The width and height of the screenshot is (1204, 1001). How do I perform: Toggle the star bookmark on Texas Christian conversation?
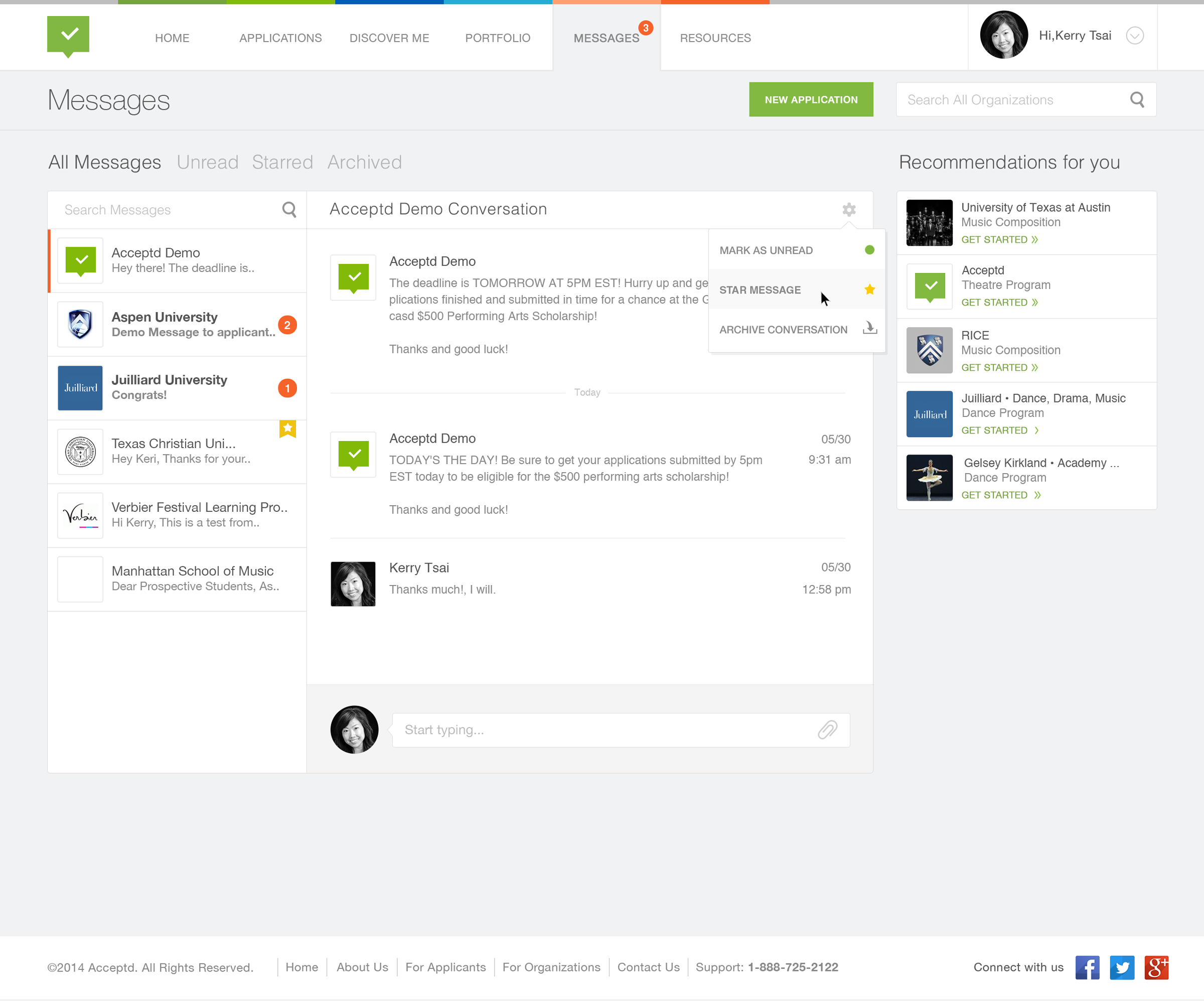pyautogui.click(x=287, y=428)
